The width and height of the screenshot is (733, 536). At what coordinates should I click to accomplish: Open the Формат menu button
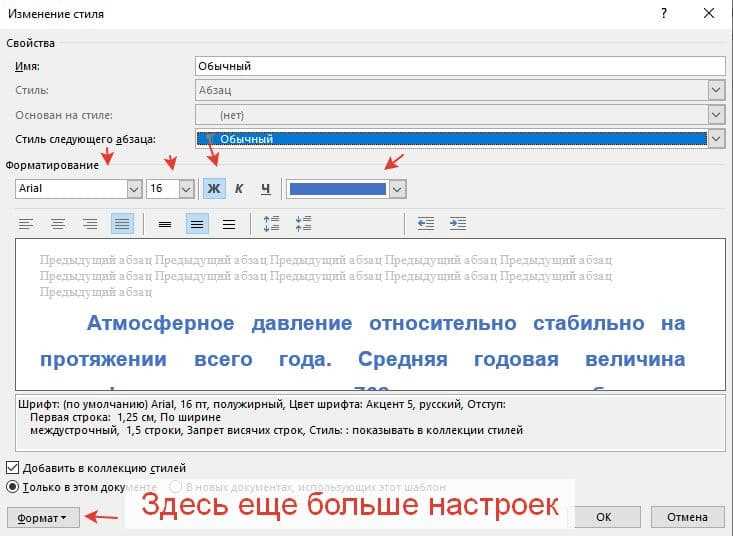coord(43,518)
